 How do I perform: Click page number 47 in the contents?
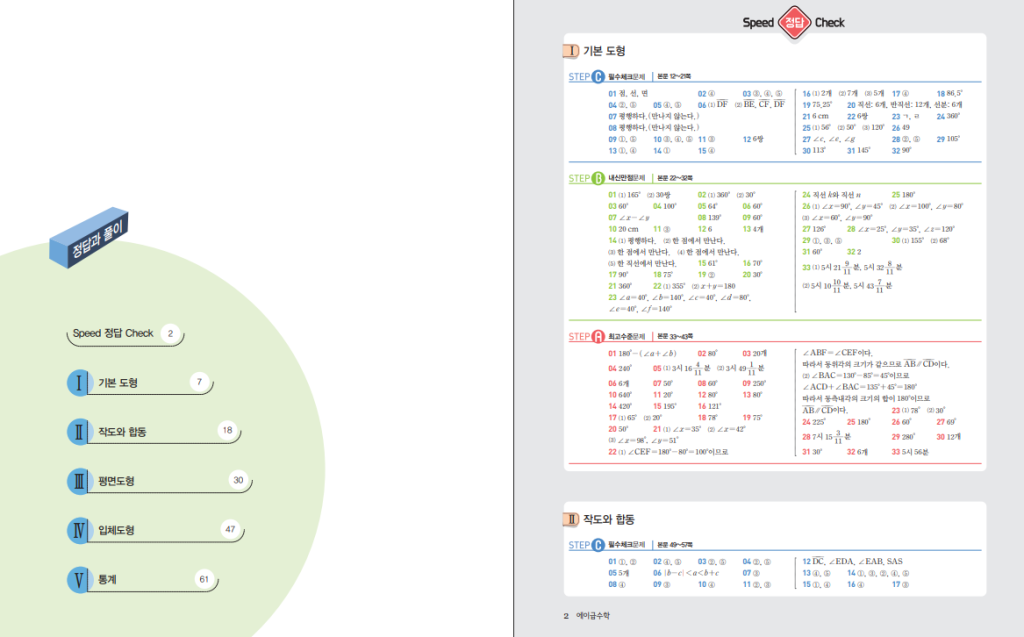click(x=230, y=529)
